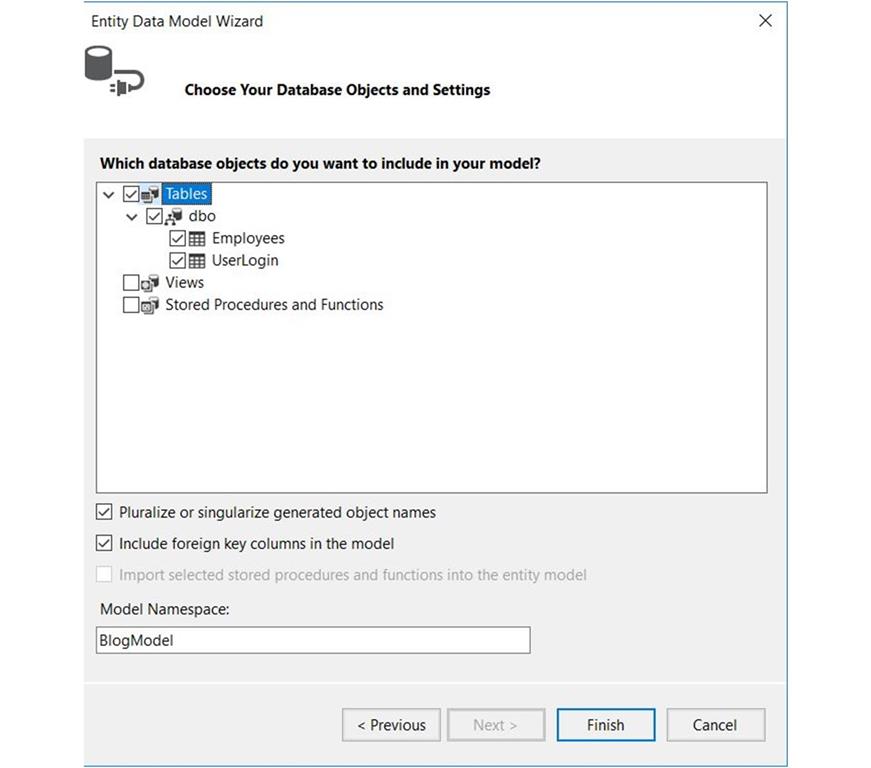Click the Previous button
The width and height of the screenshot is (871, 768).
(391, 724)
